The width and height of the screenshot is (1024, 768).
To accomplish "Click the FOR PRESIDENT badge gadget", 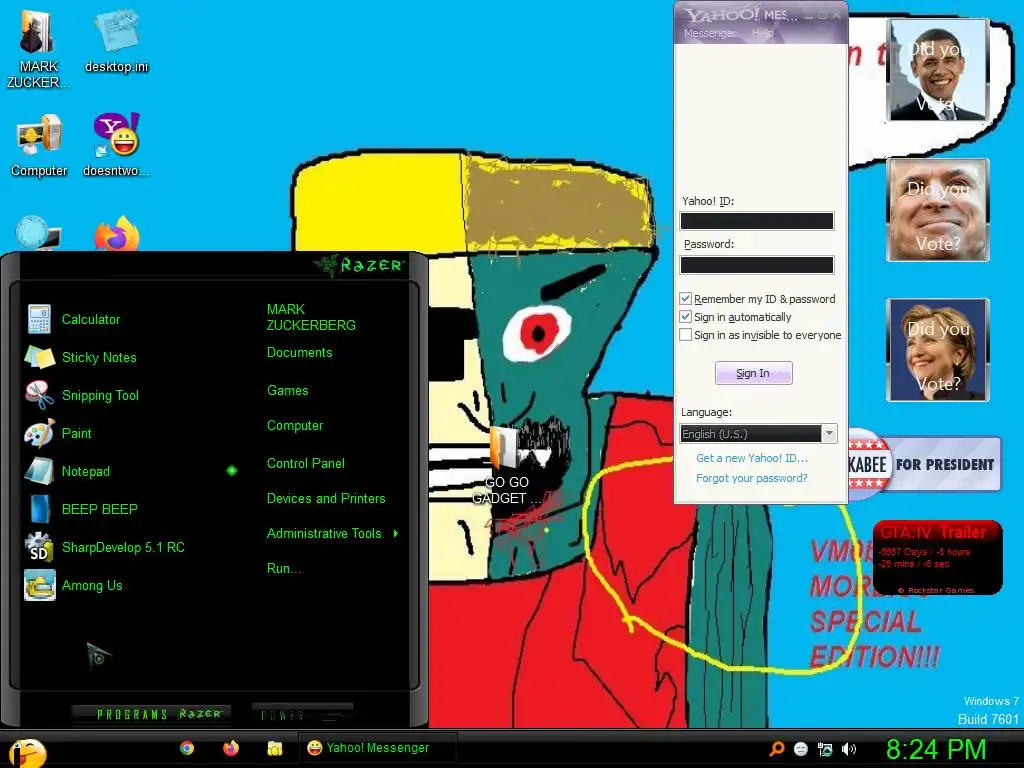I will tap(923, 464).
